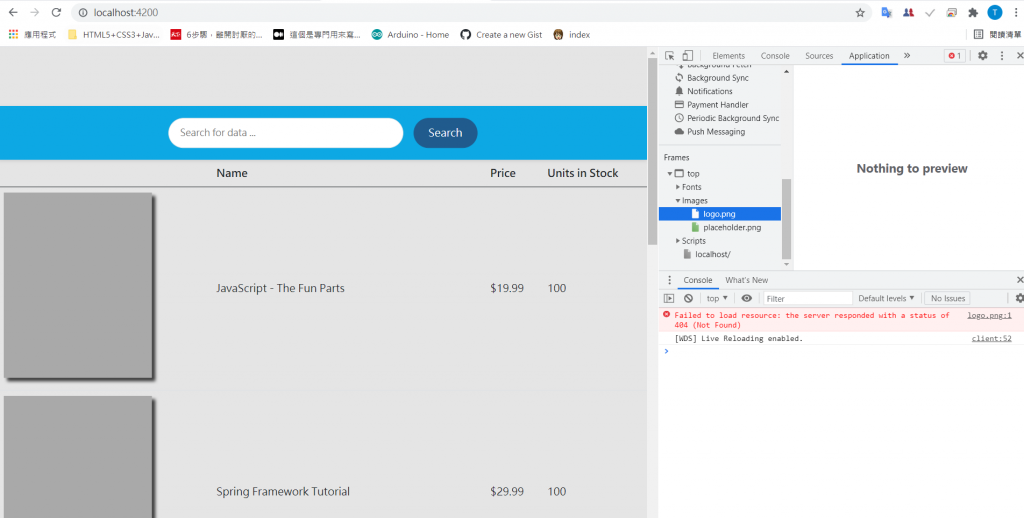Open the two-people extension icon

coord(908,12)
